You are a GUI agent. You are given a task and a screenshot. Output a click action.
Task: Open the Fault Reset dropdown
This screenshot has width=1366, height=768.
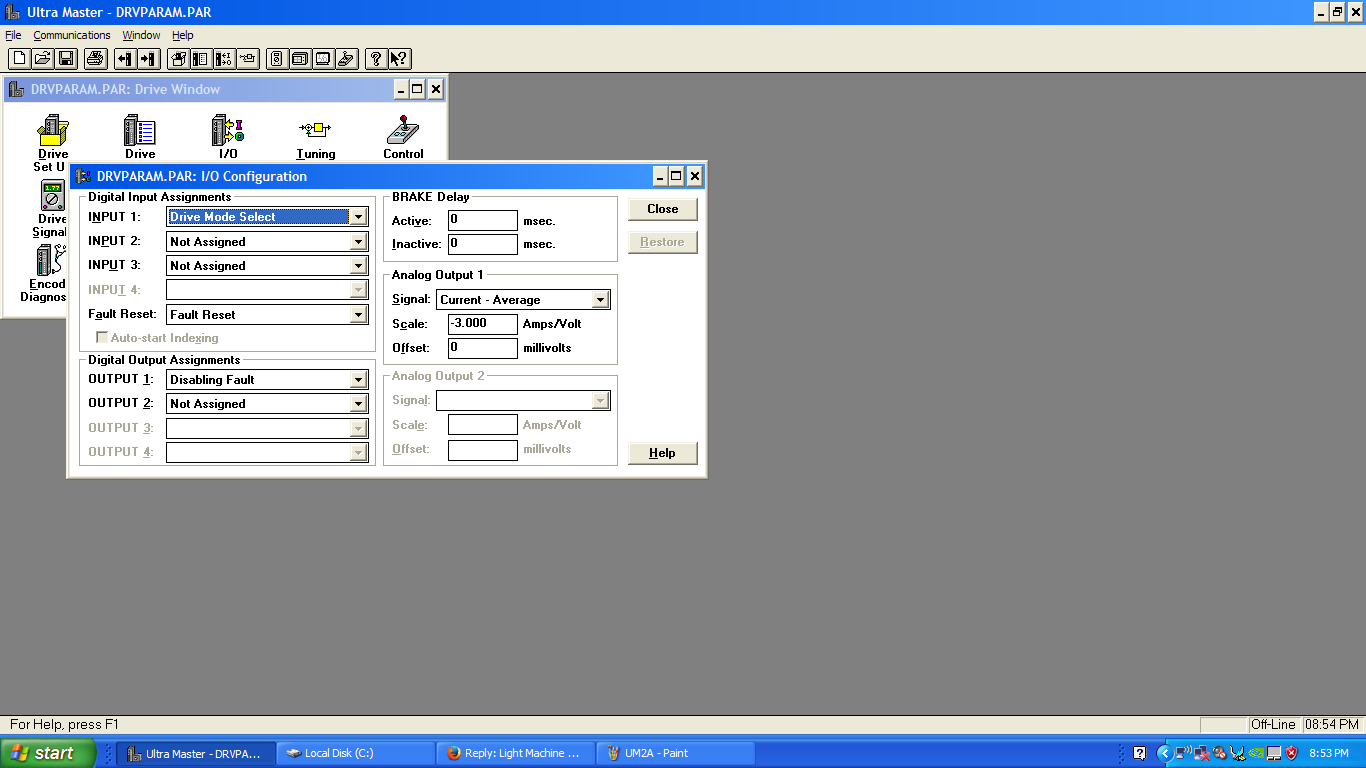(358, 314)
